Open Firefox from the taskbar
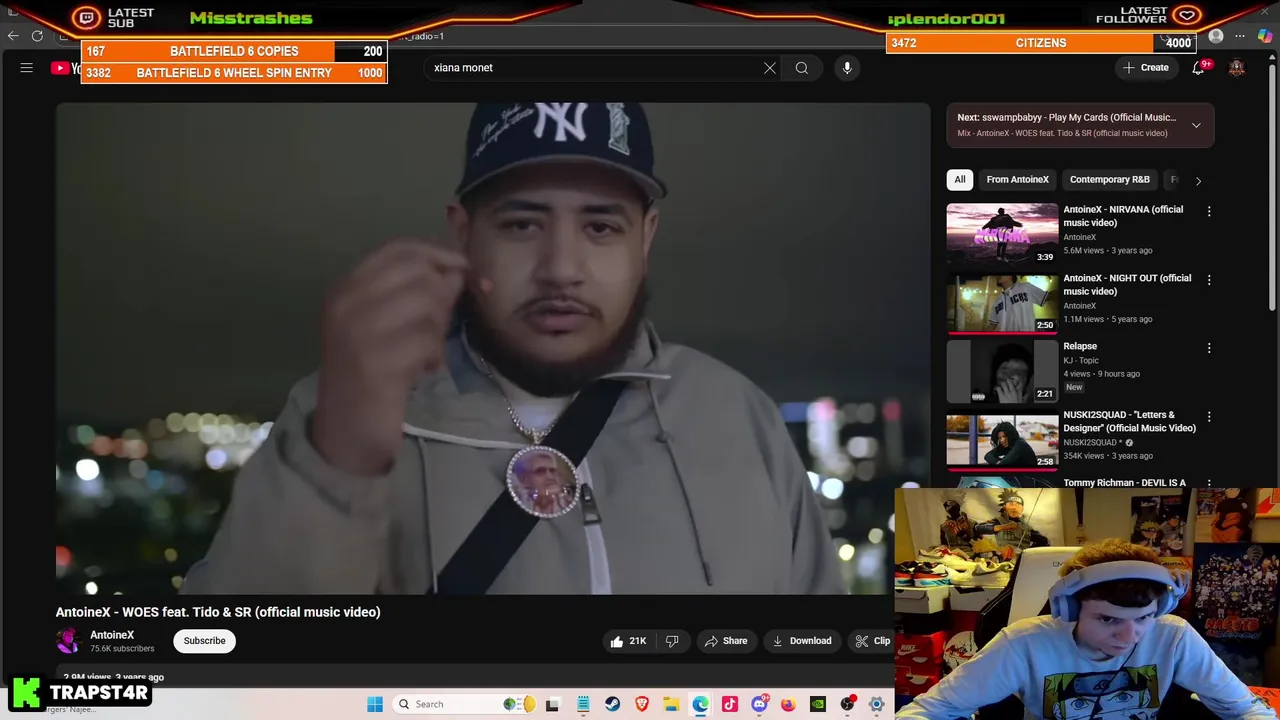 pyautogui.click(x=788, y=704)
